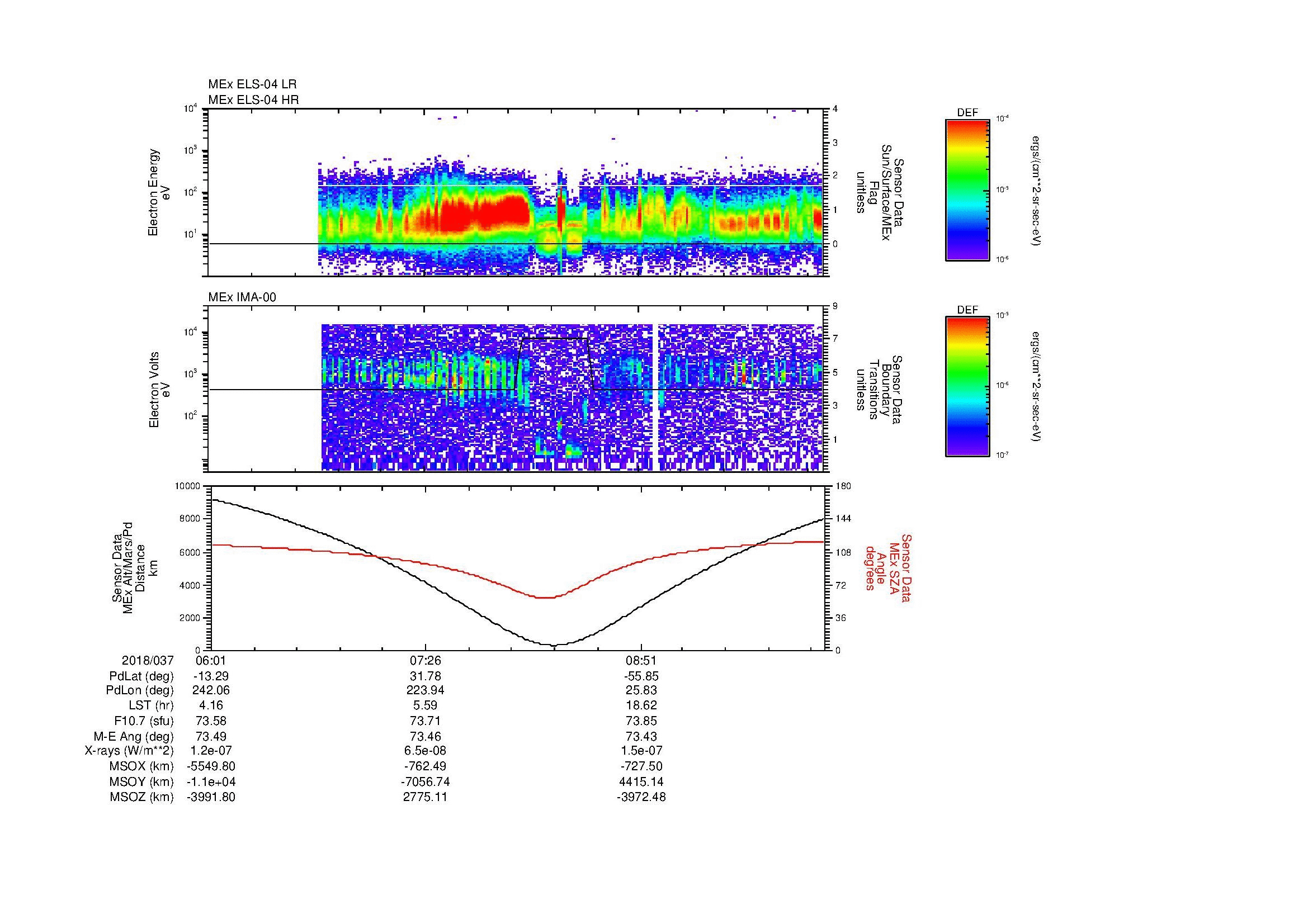Click the MSOY value -7056.74
The width and height of the screenshot is (1308, 924).
coord(426,781)
